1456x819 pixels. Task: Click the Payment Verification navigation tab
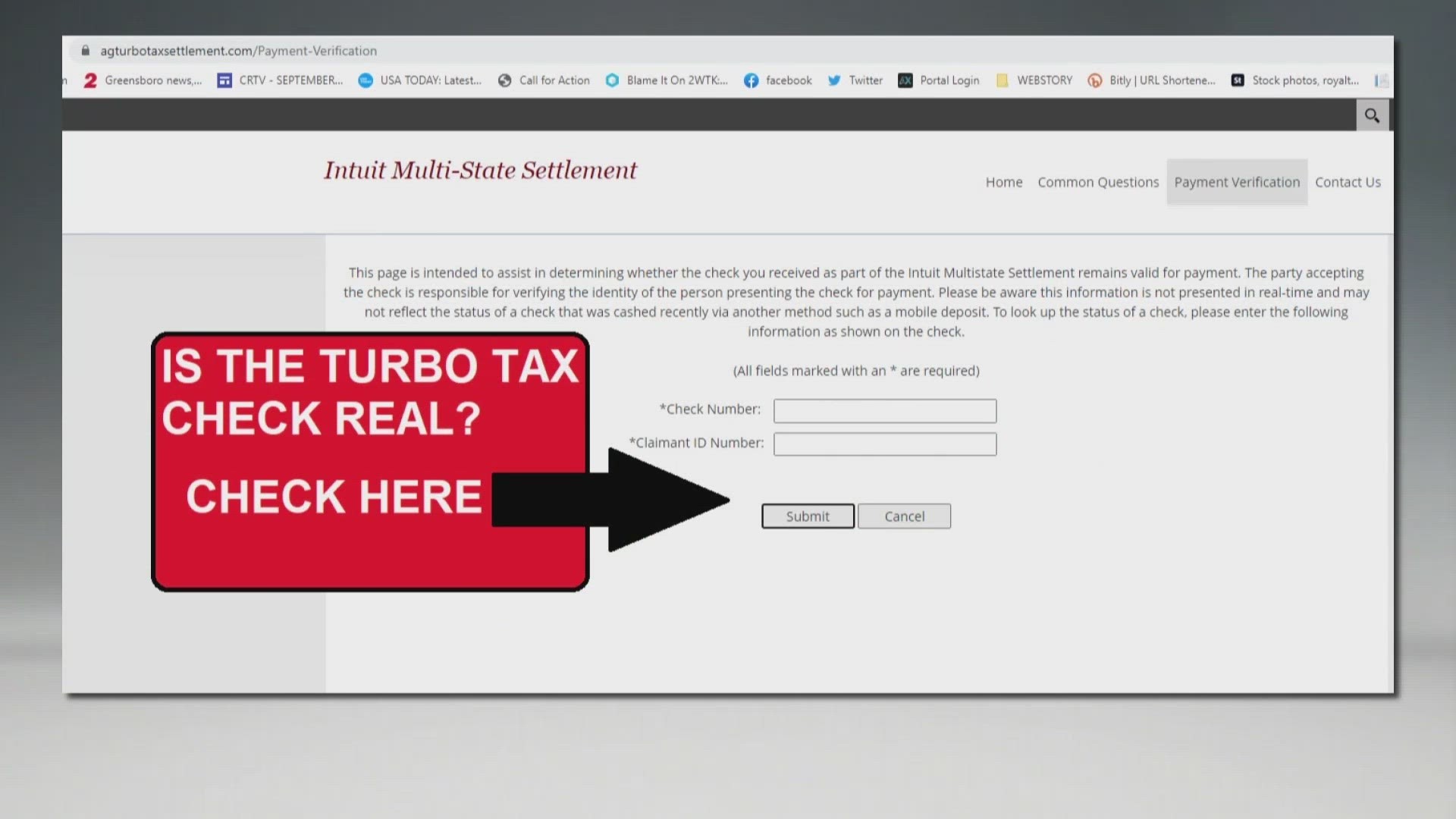pos(1237,181)
